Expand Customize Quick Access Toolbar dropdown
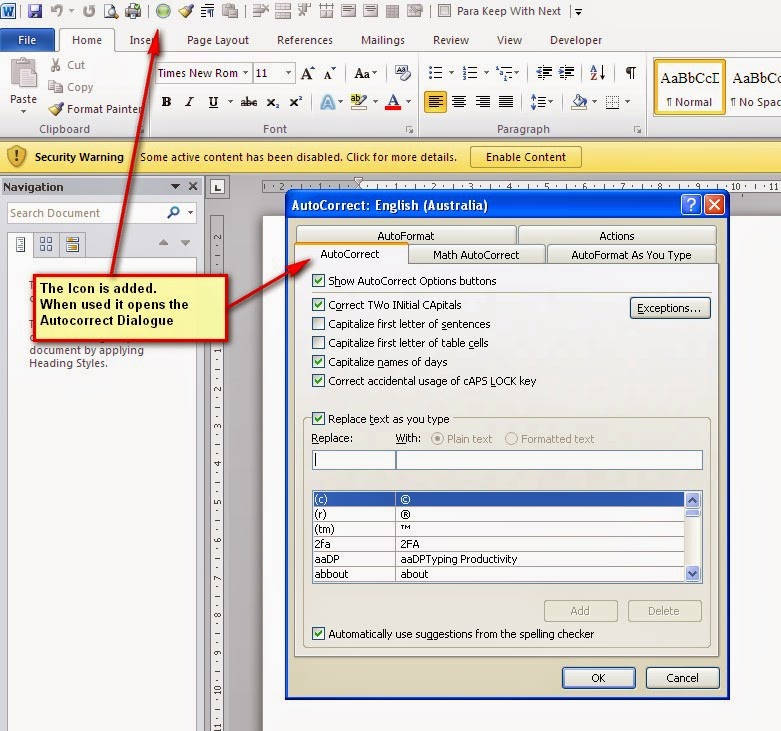This screenshot has height=731, width=781. click(578, 11)
